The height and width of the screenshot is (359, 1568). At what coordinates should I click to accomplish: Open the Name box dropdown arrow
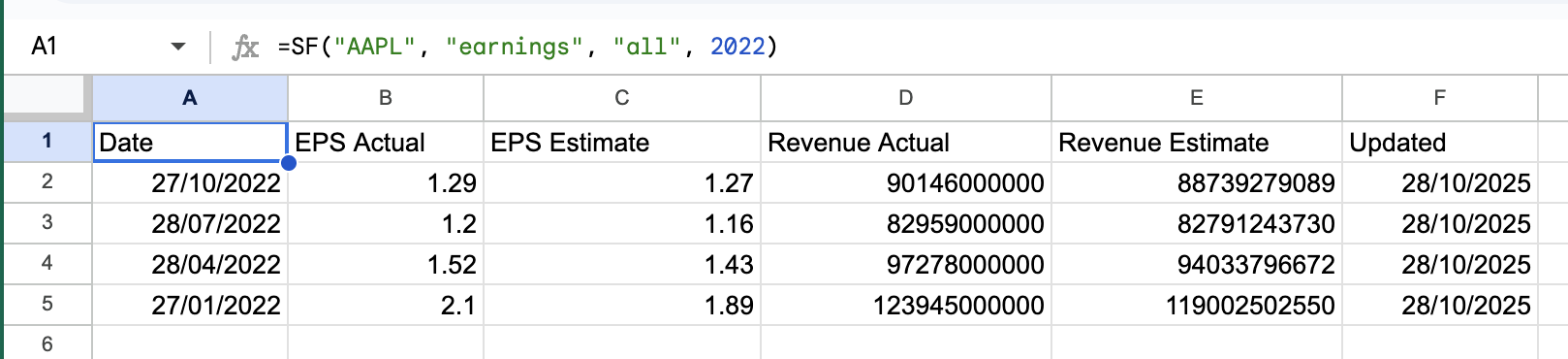(x=178, y=47)
